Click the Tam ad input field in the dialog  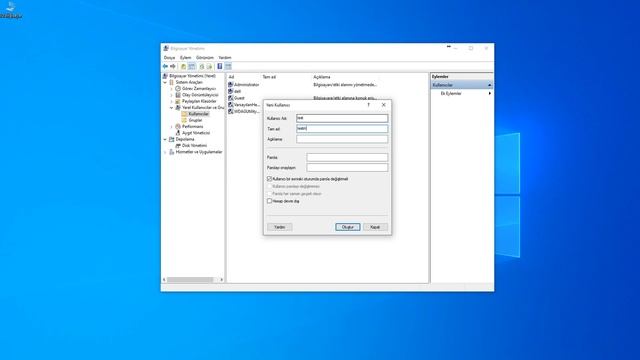point(342,129)
